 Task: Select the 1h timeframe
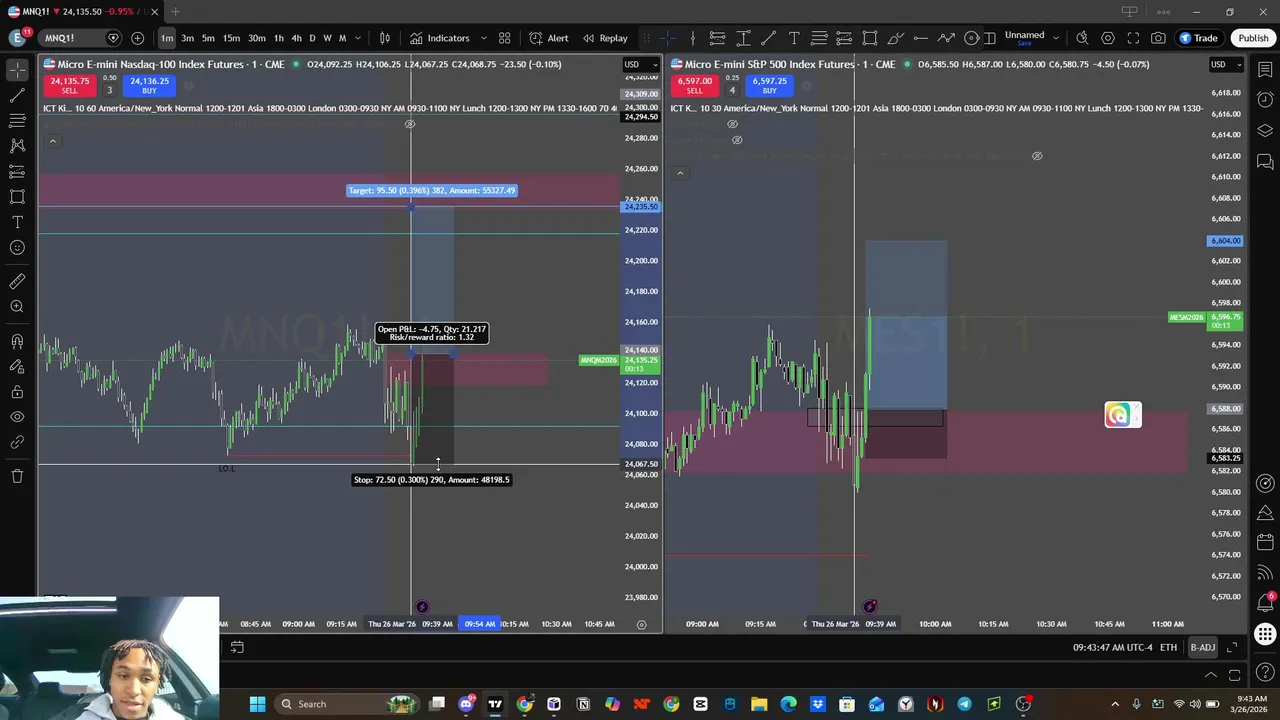pos(279,38)
